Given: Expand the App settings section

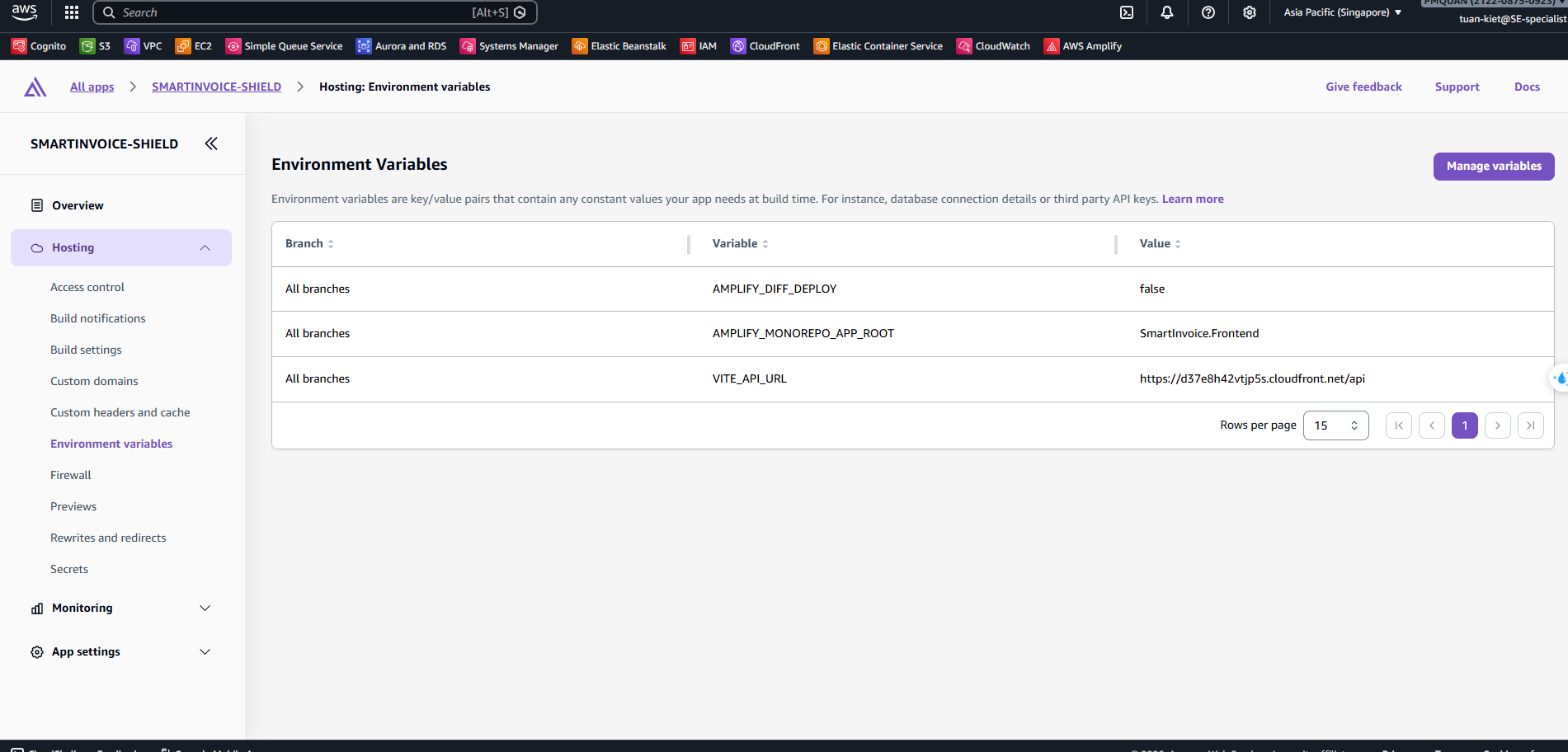Looking at the screenshot, I should tap(205, 652).
